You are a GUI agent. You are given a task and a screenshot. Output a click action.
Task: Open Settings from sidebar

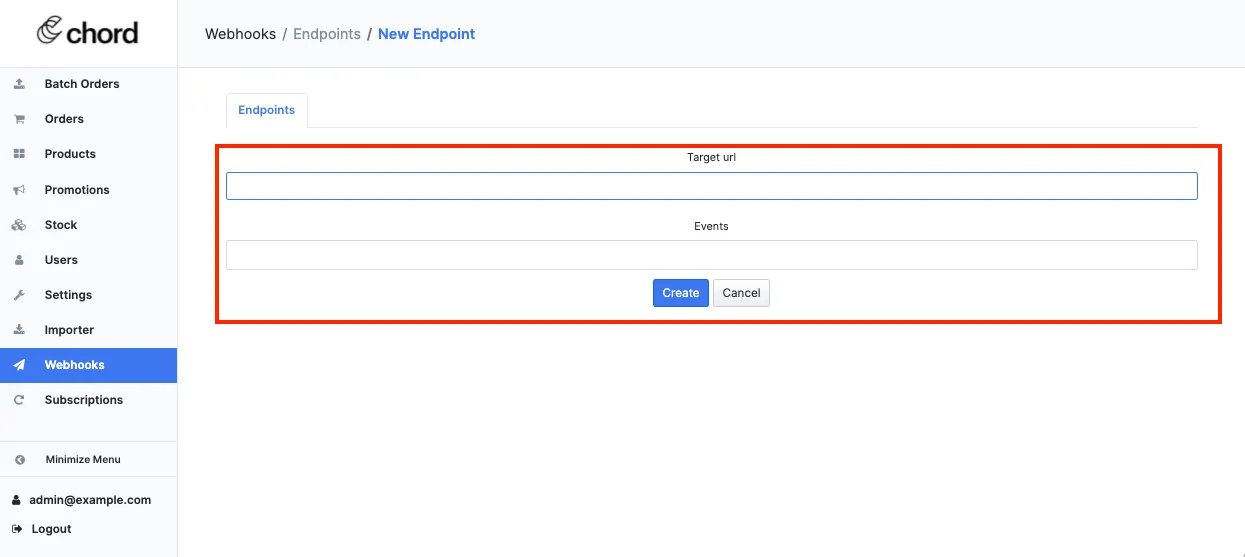point(88,295)
